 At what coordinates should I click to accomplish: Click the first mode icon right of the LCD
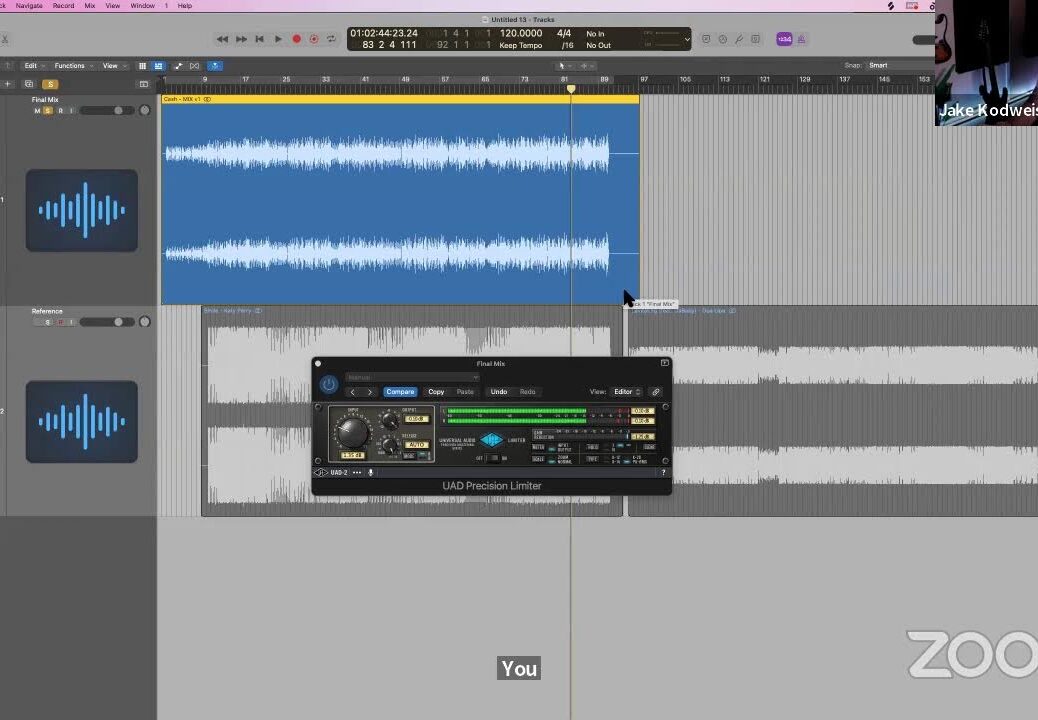click(706, 39)
